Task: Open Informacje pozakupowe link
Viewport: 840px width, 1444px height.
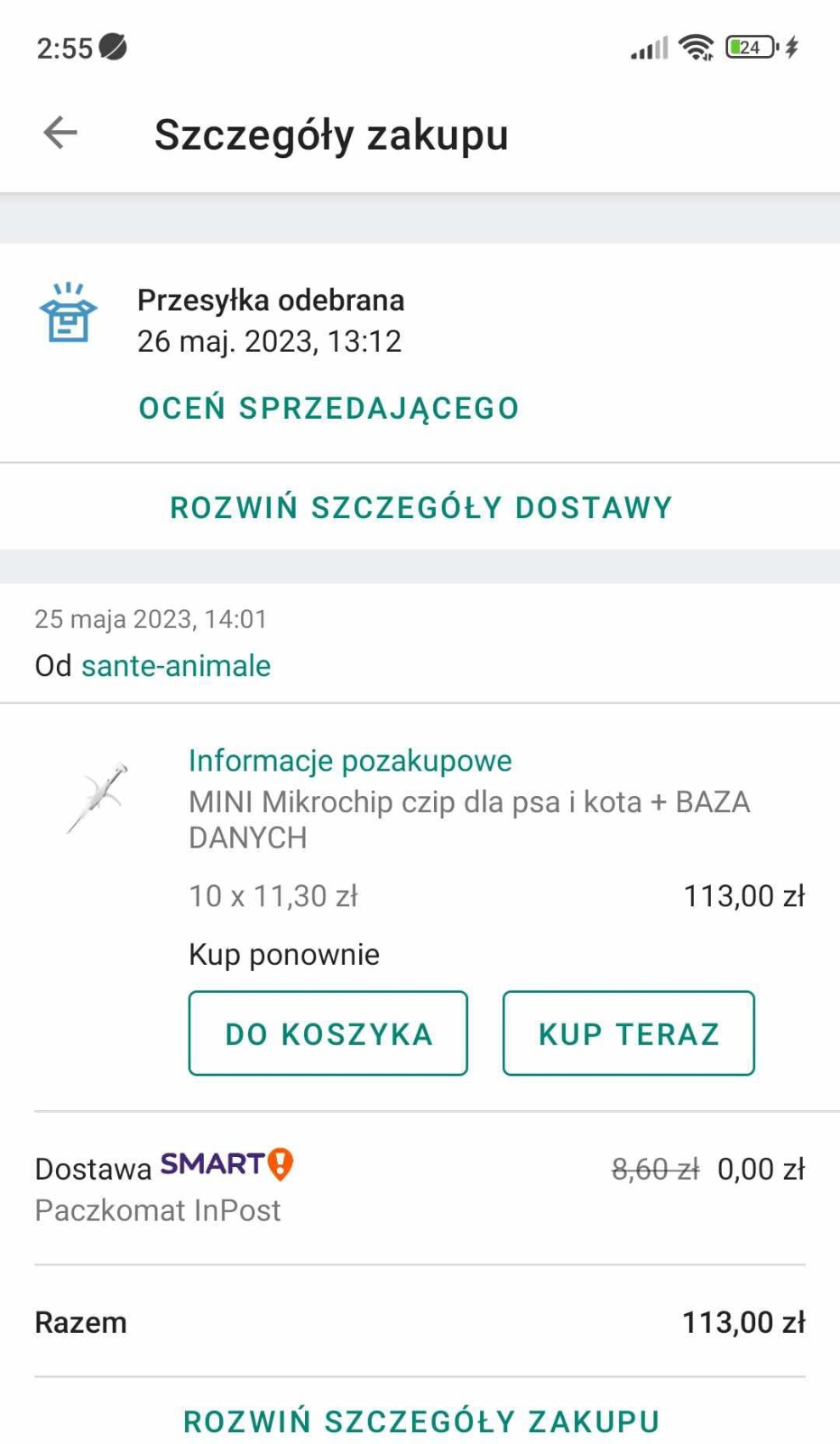Action: 350,761
